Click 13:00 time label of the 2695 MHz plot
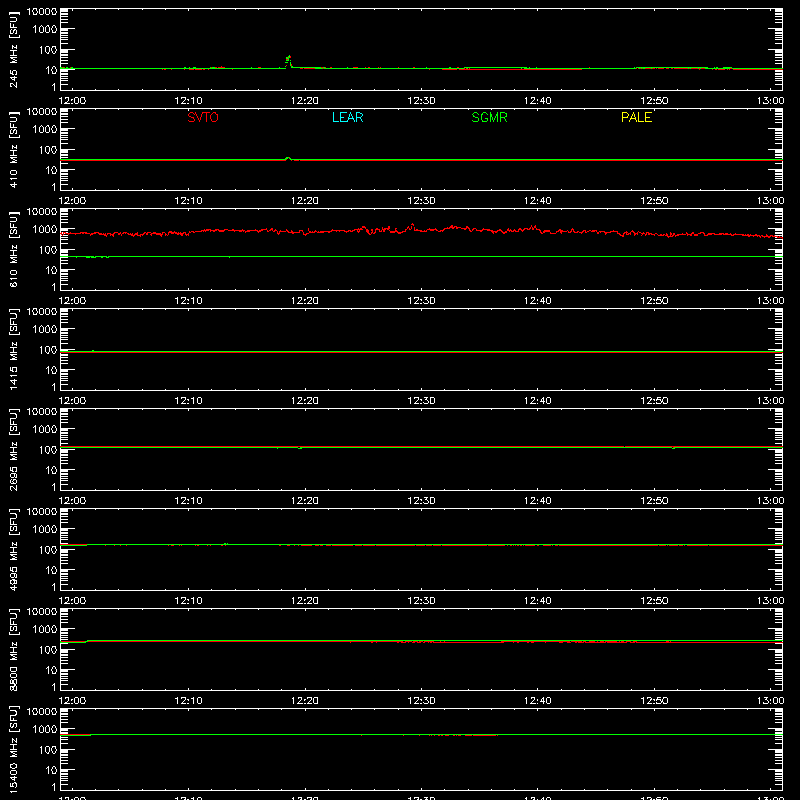Image resolution: width=800 pixels, height=800 pixels. (x=770, y=501)
